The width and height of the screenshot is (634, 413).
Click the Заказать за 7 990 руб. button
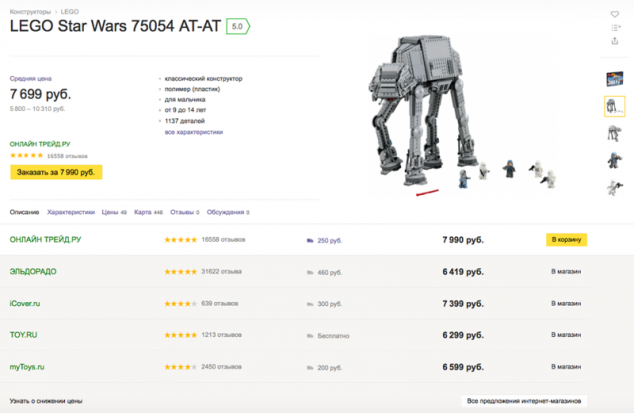(56, 172)
